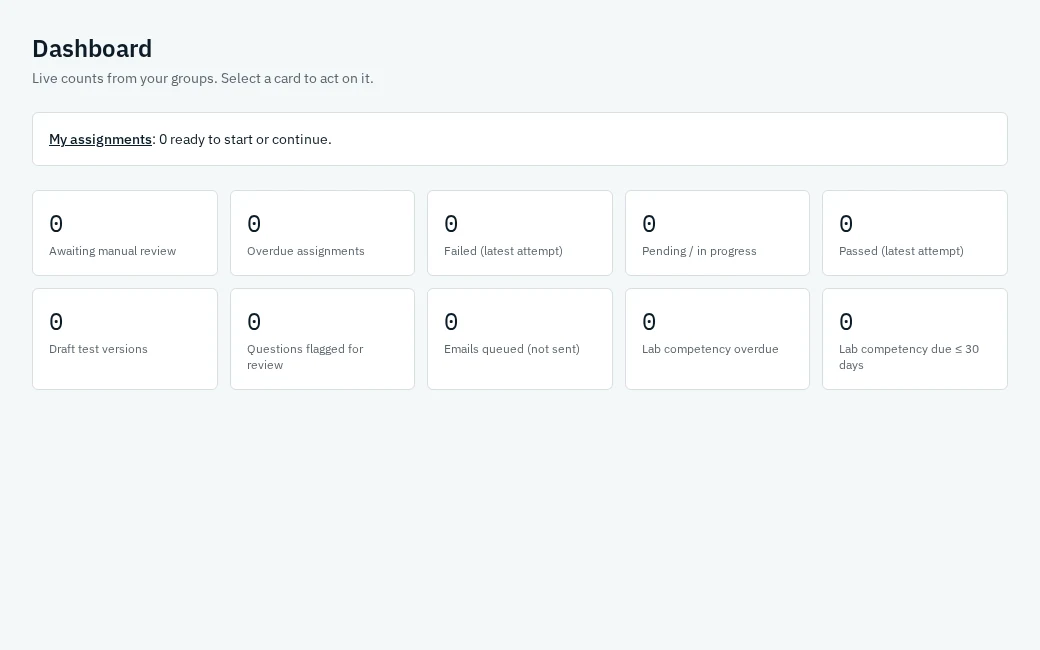
Task: Open the Draft test versions card
Action: coord(125,339)
